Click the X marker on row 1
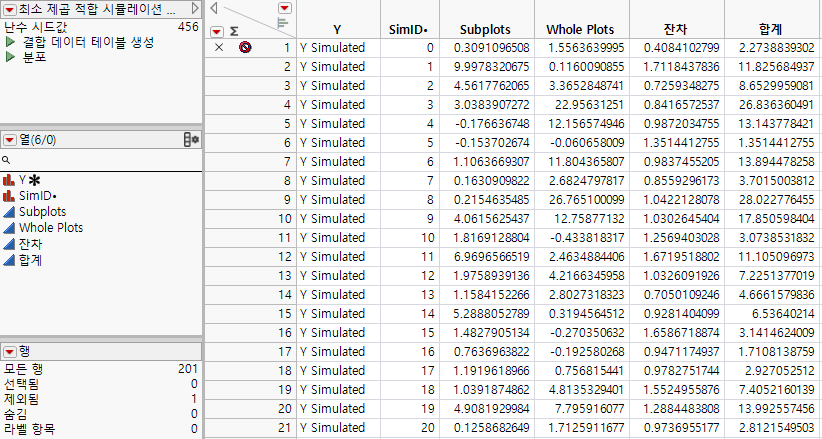 click(x=219, y=48)
